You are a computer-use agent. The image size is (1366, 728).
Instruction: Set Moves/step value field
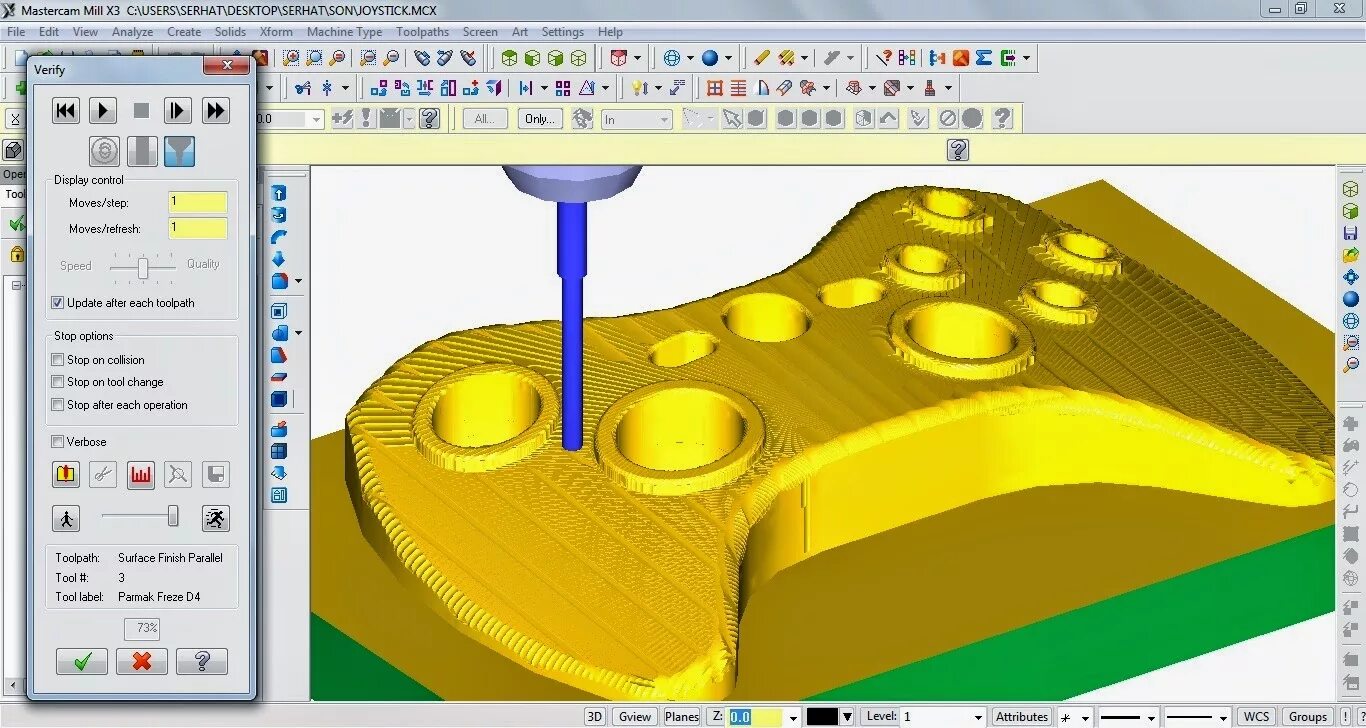(198, 202)
